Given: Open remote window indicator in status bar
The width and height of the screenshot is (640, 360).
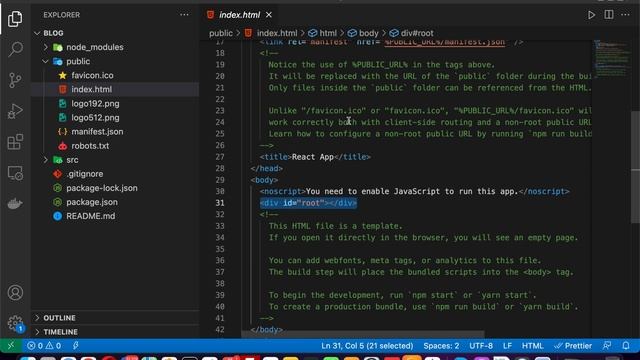Looking at the screenshot, I should 11,346.
